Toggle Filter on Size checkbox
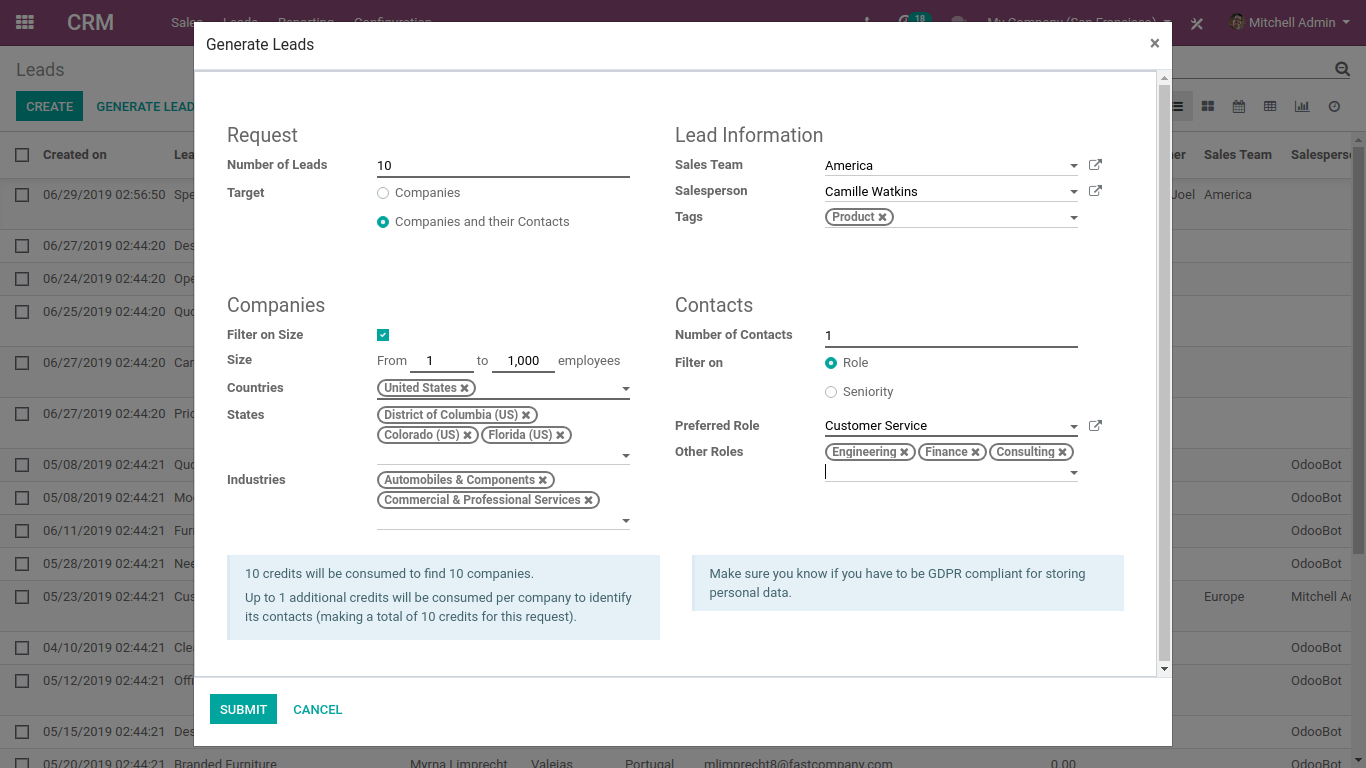1366x768 pixels. [x=383, y=335]
